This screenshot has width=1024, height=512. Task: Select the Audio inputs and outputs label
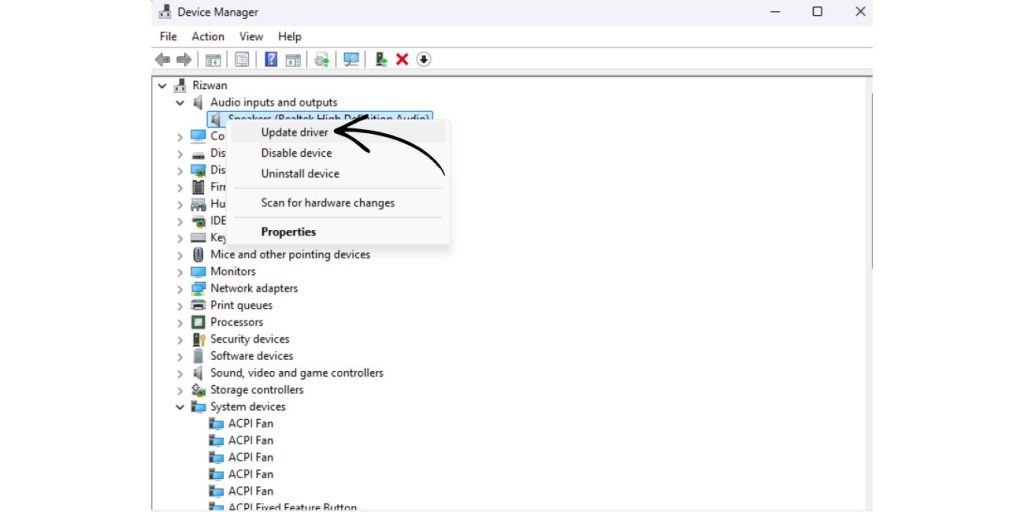tap(274, 102)
